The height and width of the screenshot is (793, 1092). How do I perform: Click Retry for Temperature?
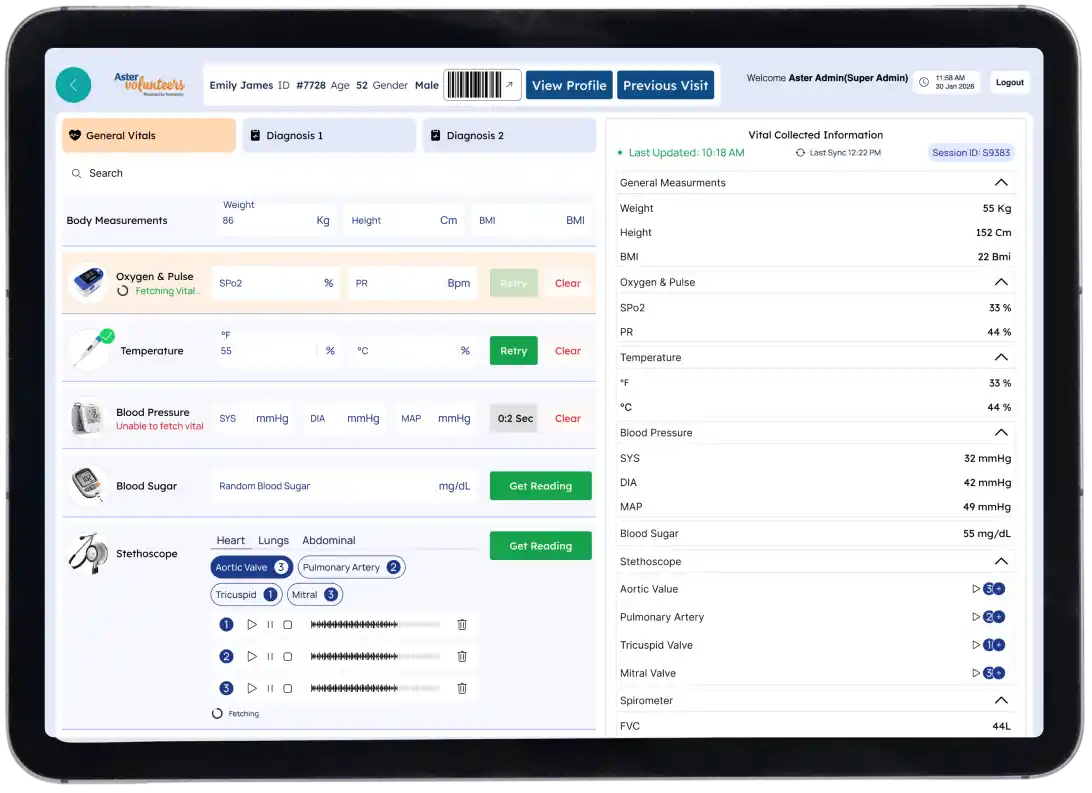tap(513, 351)
